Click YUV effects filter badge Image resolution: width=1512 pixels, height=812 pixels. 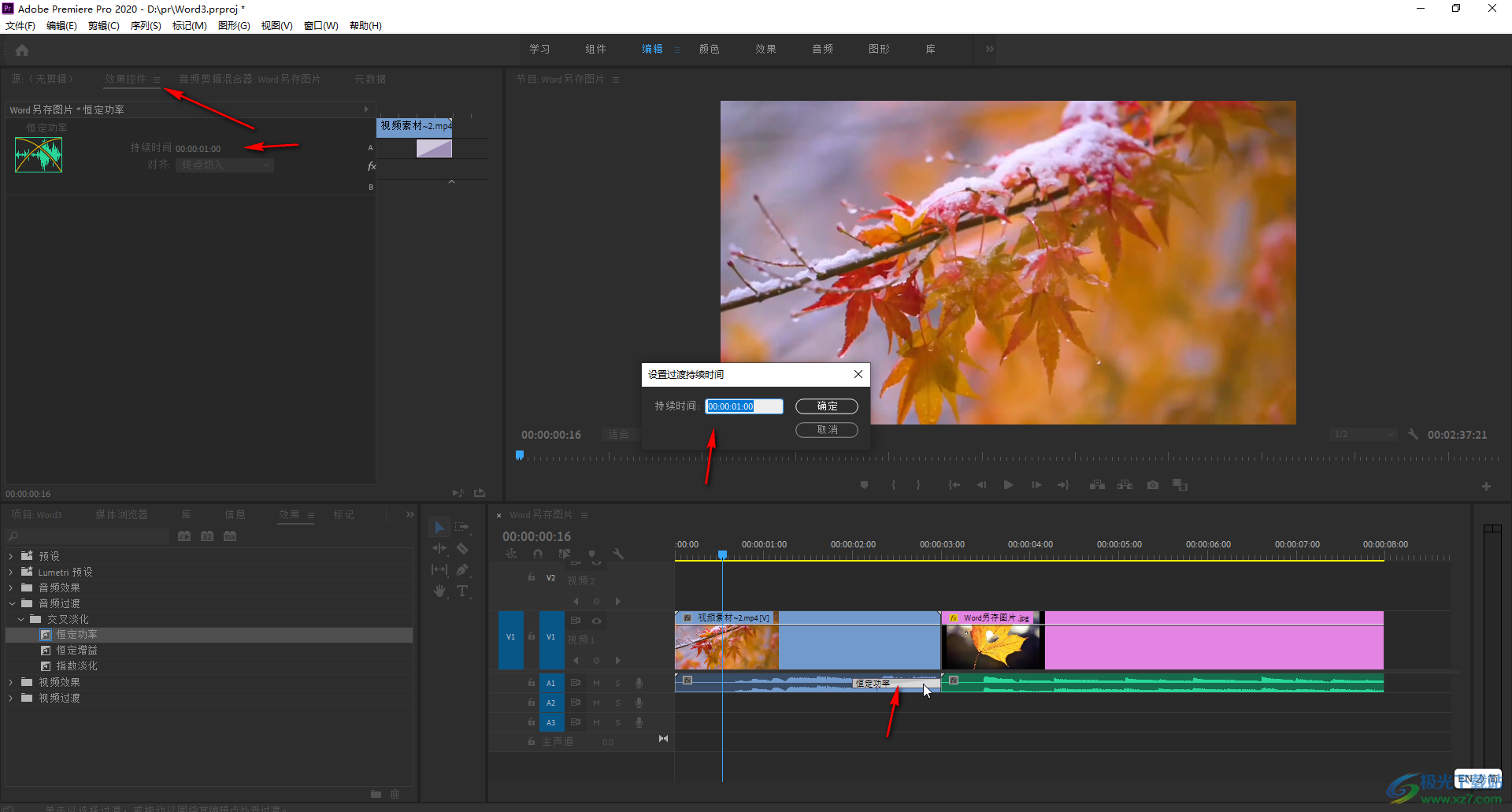[x=230, y=536]
